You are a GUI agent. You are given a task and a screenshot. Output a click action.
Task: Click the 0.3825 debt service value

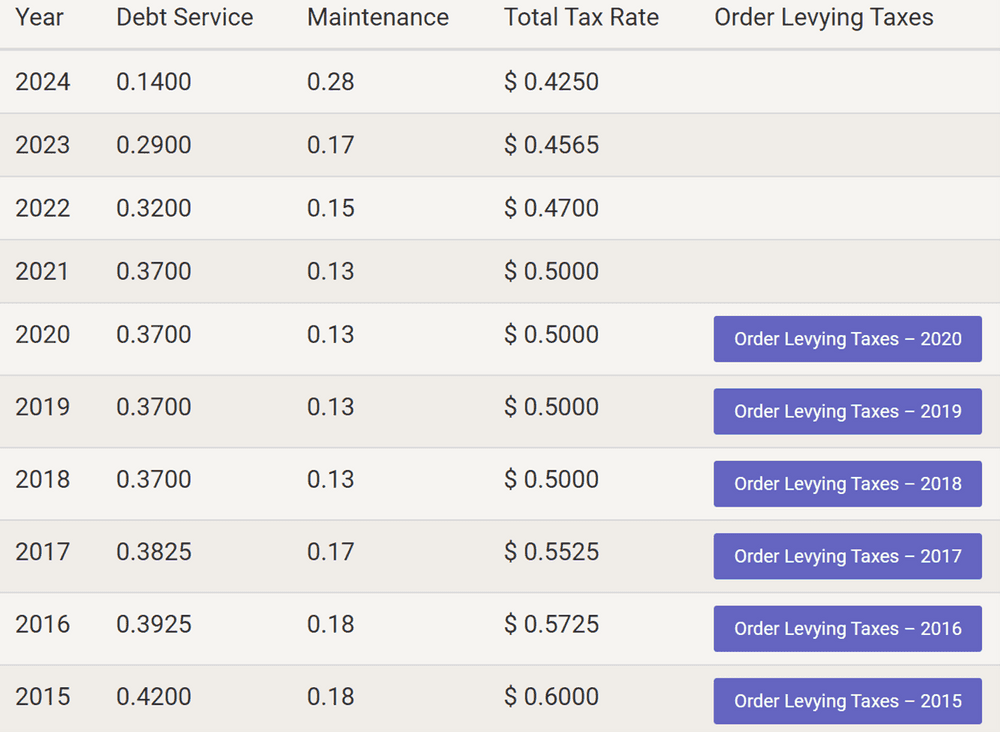153,552
